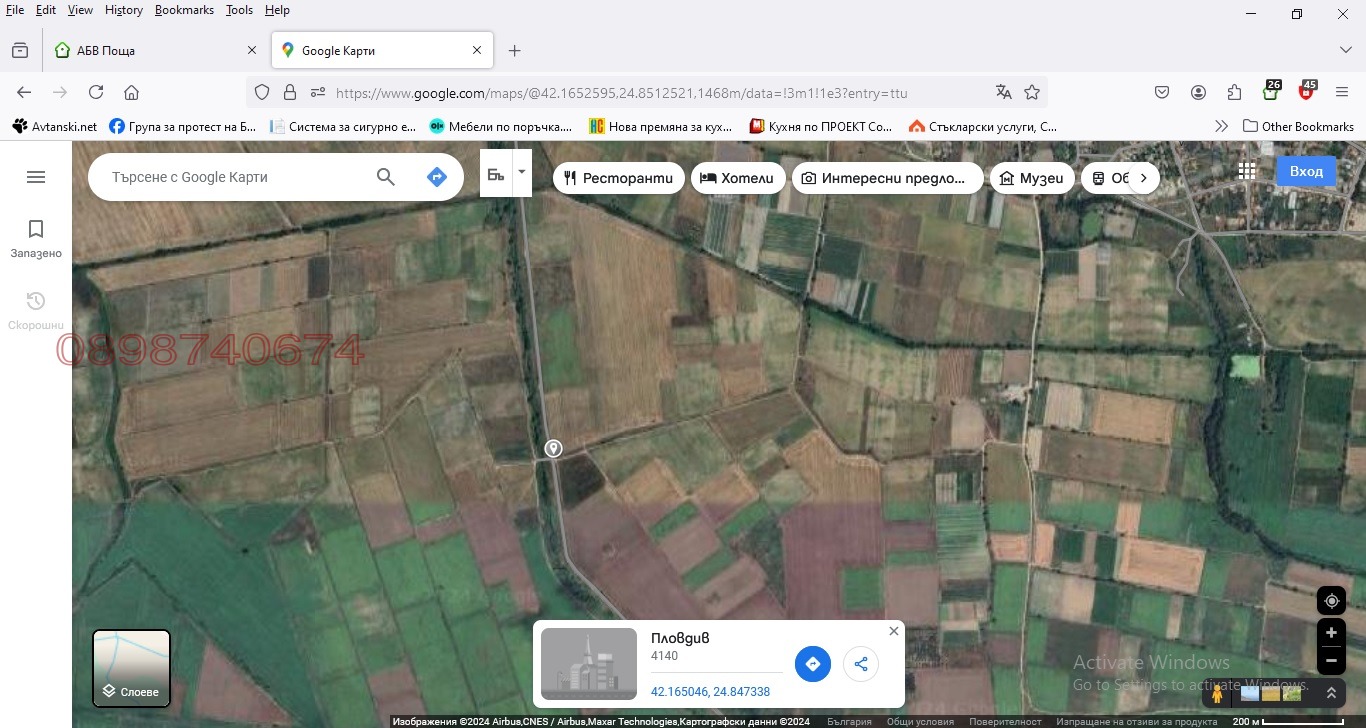The image size is (1366, 728).
Task: Bookmark this page with the star icon
Action: pos(1032,92)
